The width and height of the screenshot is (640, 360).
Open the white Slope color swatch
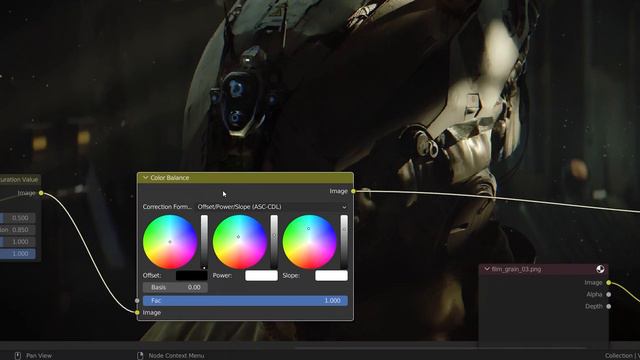click(331, 276)
